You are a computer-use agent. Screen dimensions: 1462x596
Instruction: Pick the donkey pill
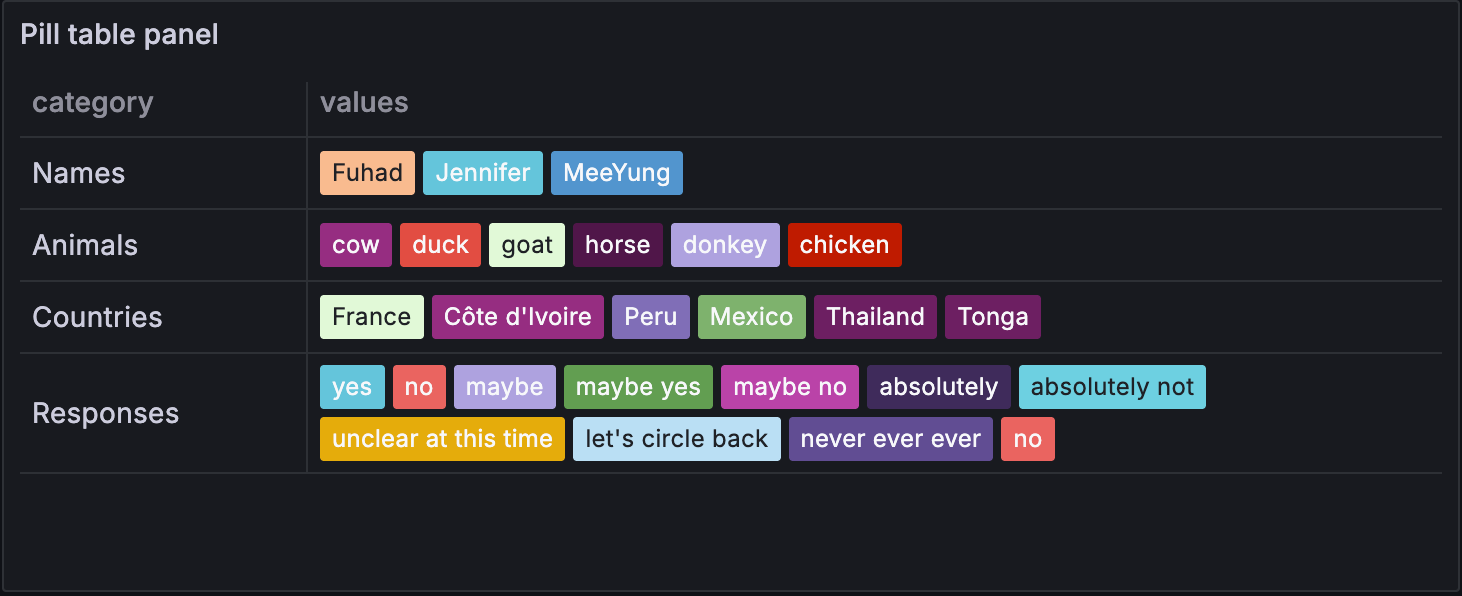(x=724, y=245)
